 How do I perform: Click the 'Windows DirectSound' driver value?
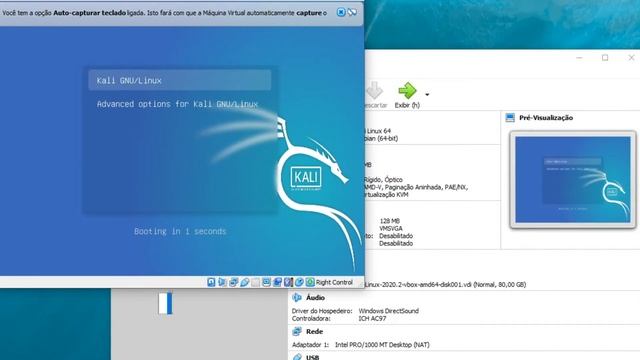point(389,311)
